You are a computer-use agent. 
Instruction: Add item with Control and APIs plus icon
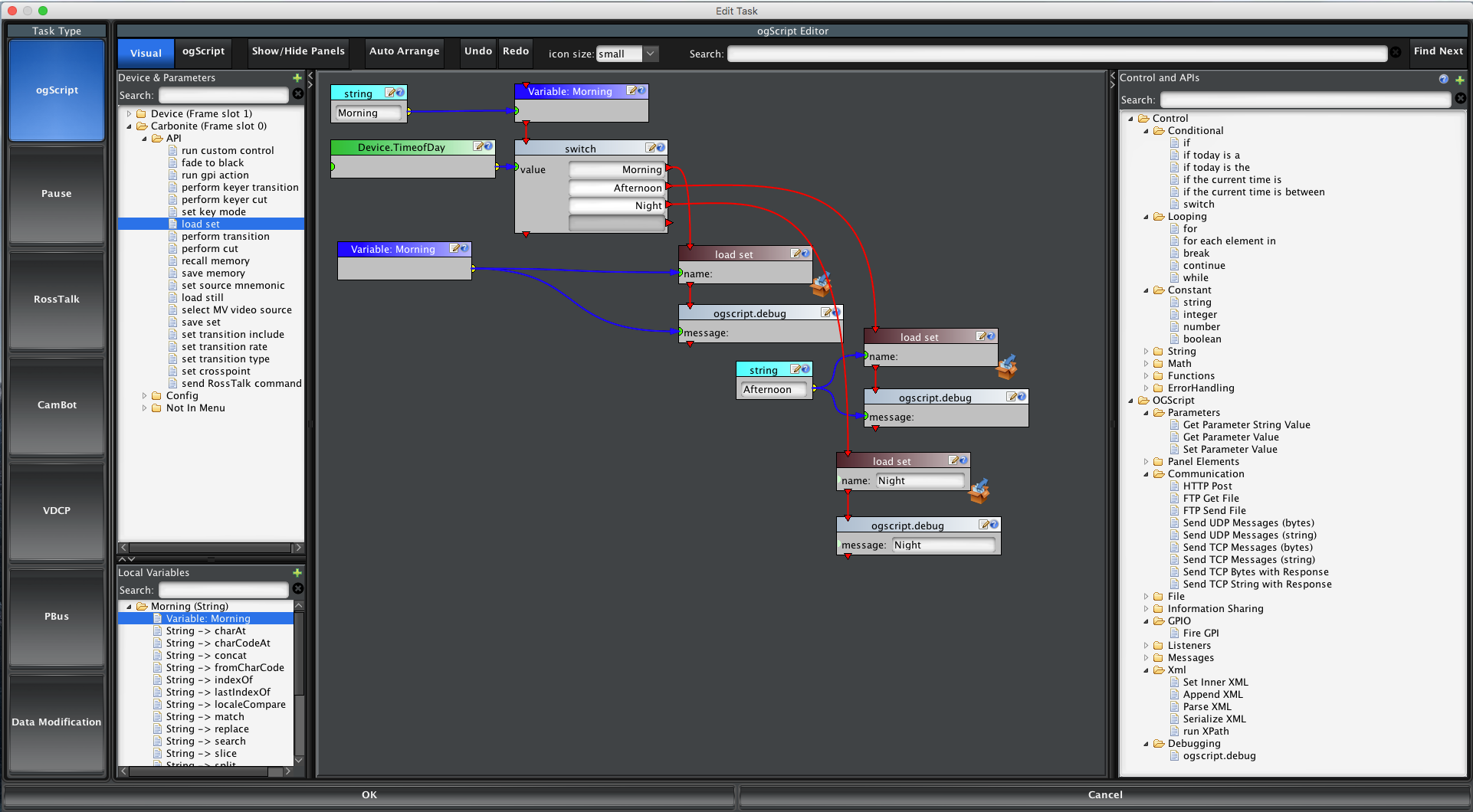pos(1460,80)
